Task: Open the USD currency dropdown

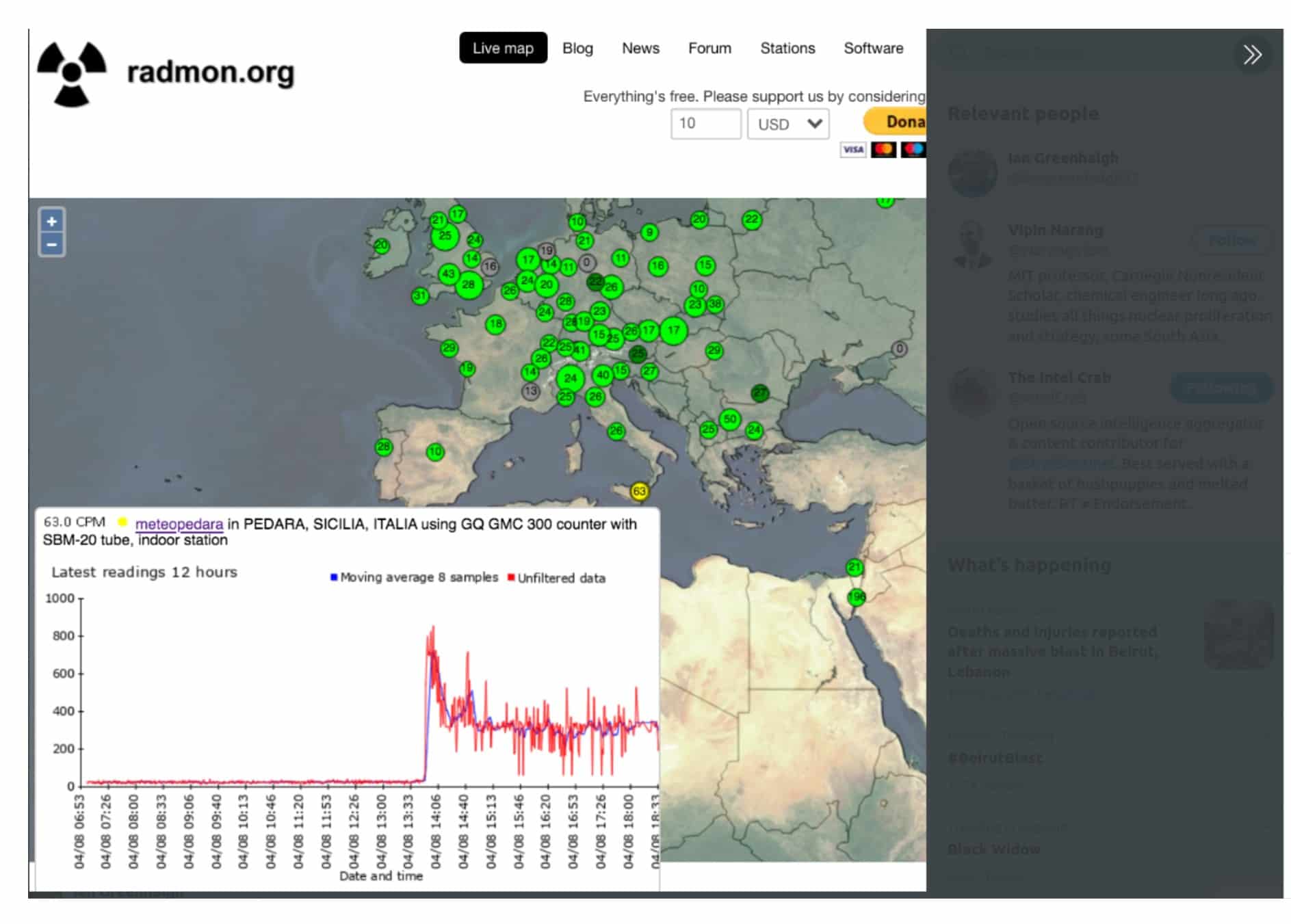Action: [788, 124]
